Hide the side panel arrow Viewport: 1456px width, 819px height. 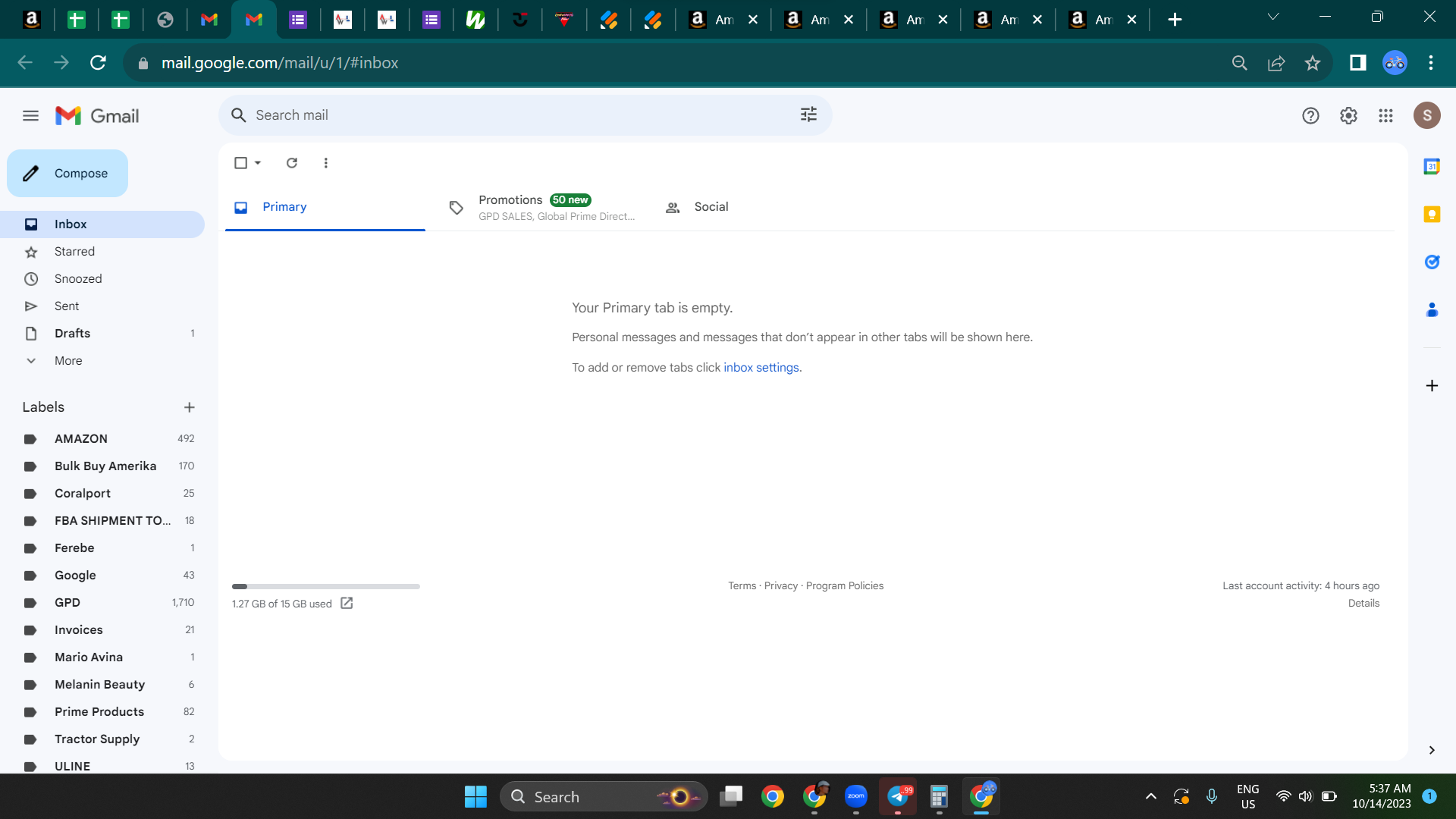(x=1431, y=750)
